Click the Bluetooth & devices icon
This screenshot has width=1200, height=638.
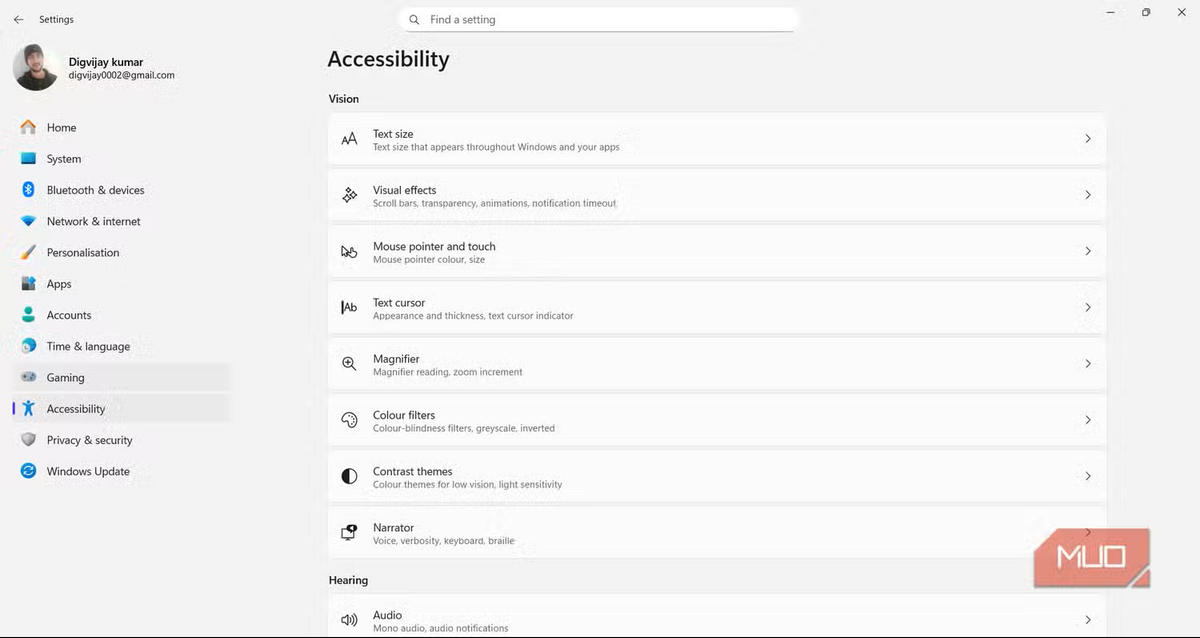click(x=28, y=190)
